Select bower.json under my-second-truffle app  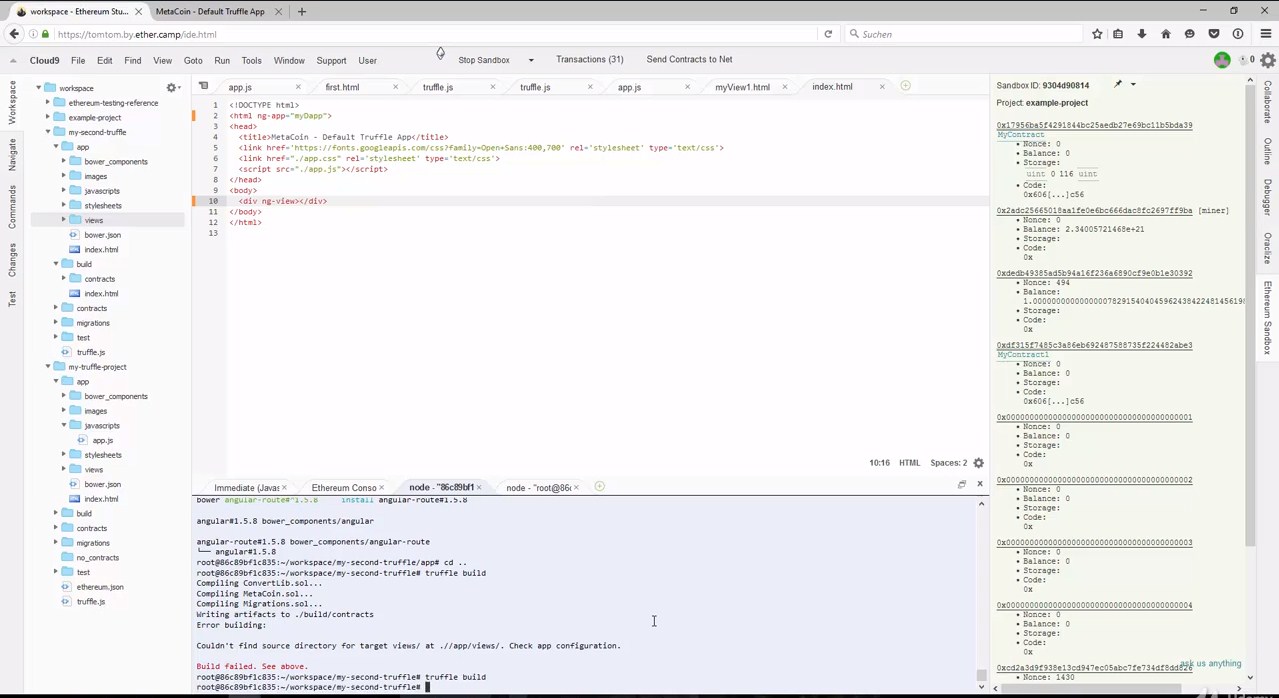102,235
